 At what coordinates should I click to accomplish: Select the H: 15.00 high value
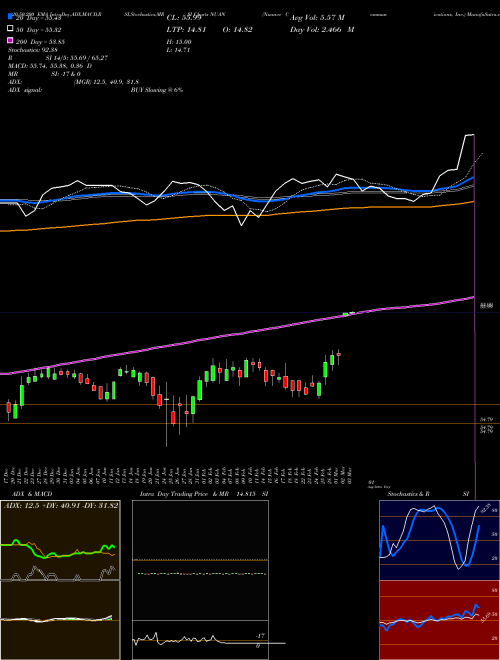179,42
